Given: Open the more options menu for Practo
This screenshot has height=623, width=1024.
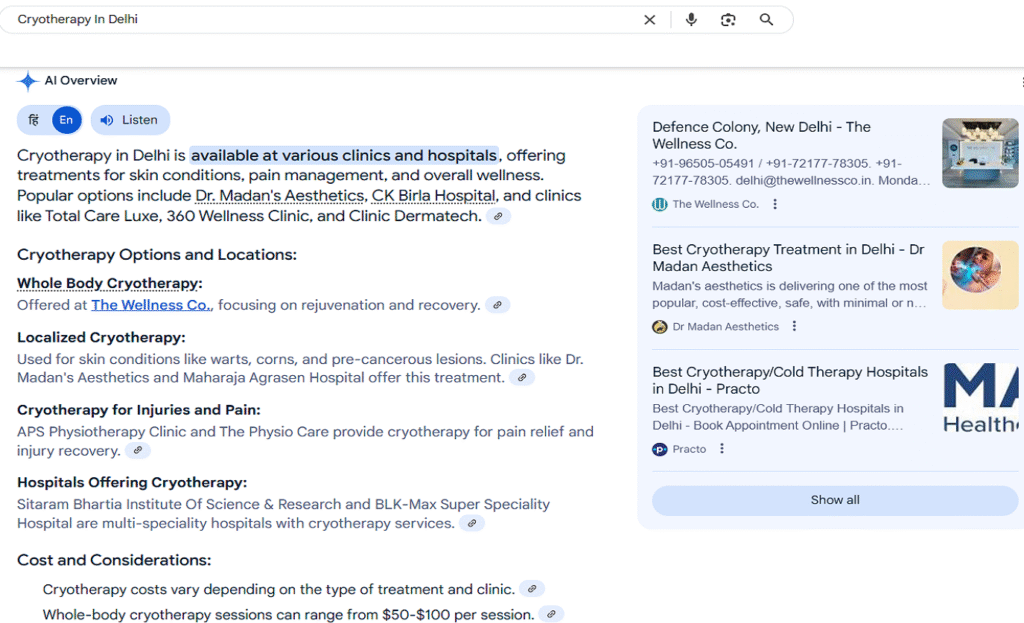Looking at the screenshot, I should 722,449.
